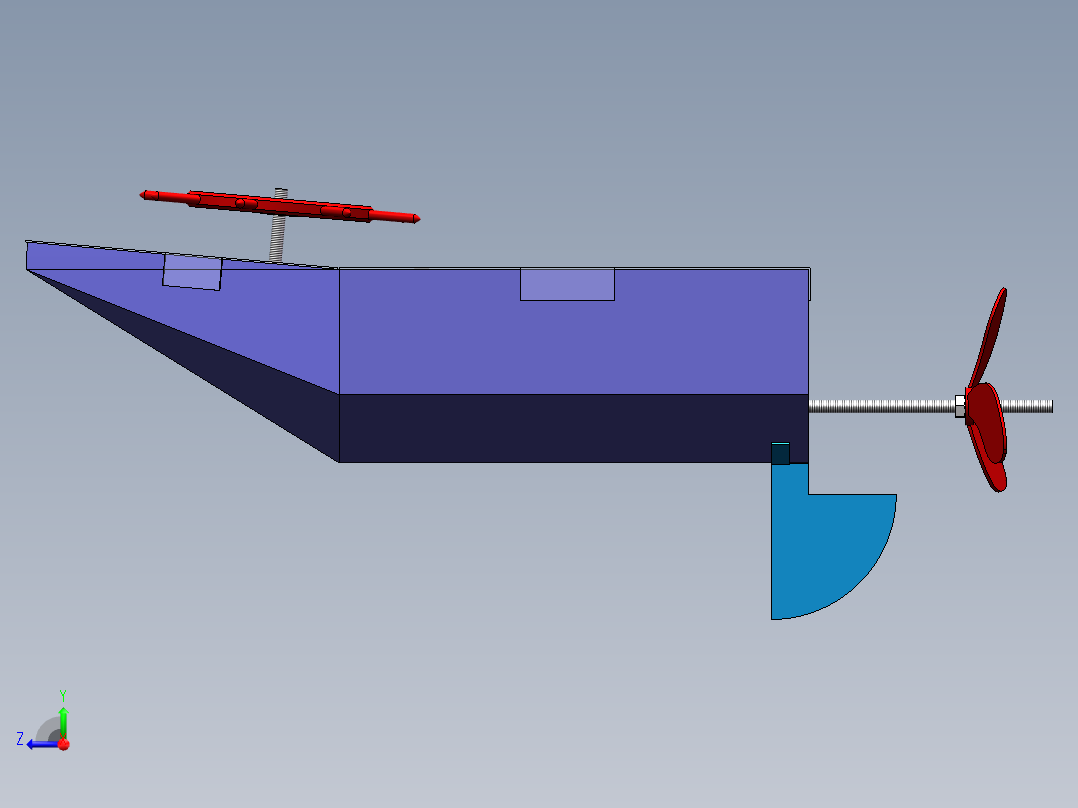This screenshot has height=808, width=1078.
Task: Select the threaded propeller shaft behind the hull
Action: pyautogui.click(x=883, y=406)
